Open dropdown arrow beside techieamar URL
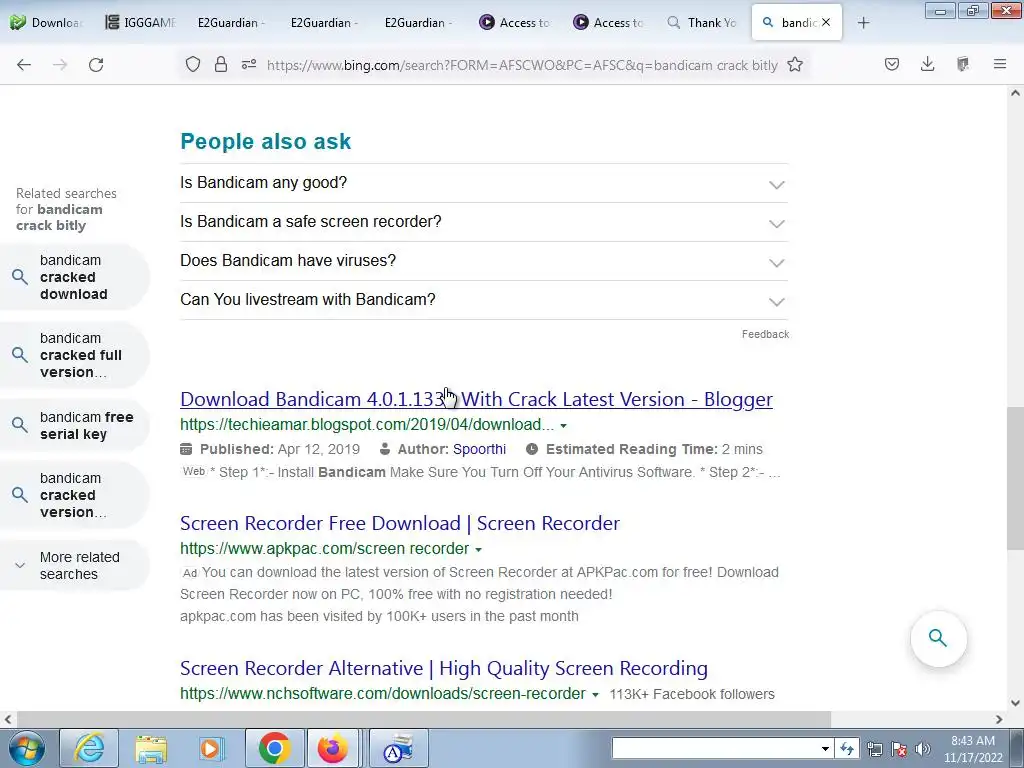This screenshot has width=1024, height=768. tap(564, 426)
